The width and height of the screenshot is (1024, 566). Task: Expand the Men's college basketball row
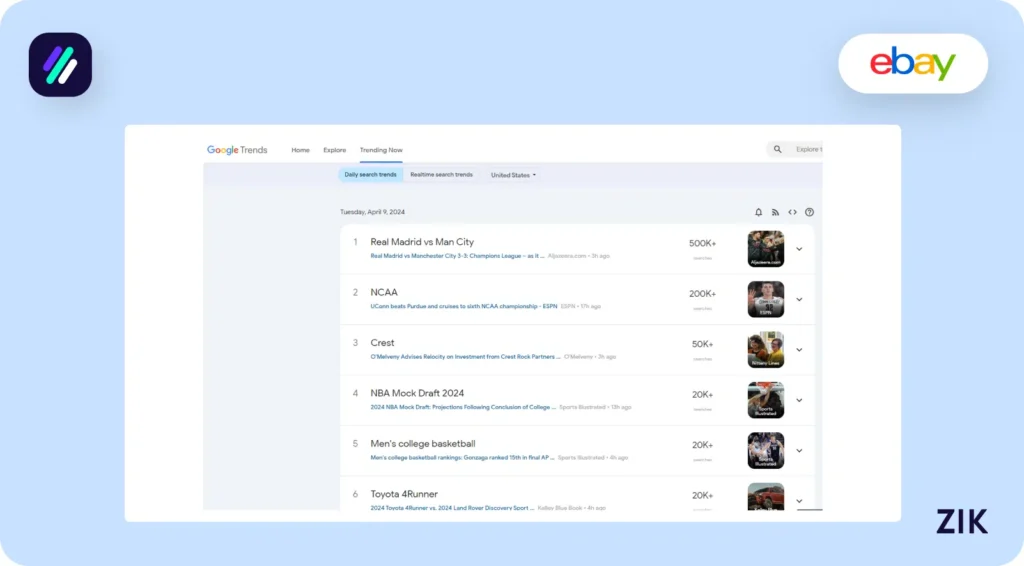pyautogui.click(x=799, y=450)
